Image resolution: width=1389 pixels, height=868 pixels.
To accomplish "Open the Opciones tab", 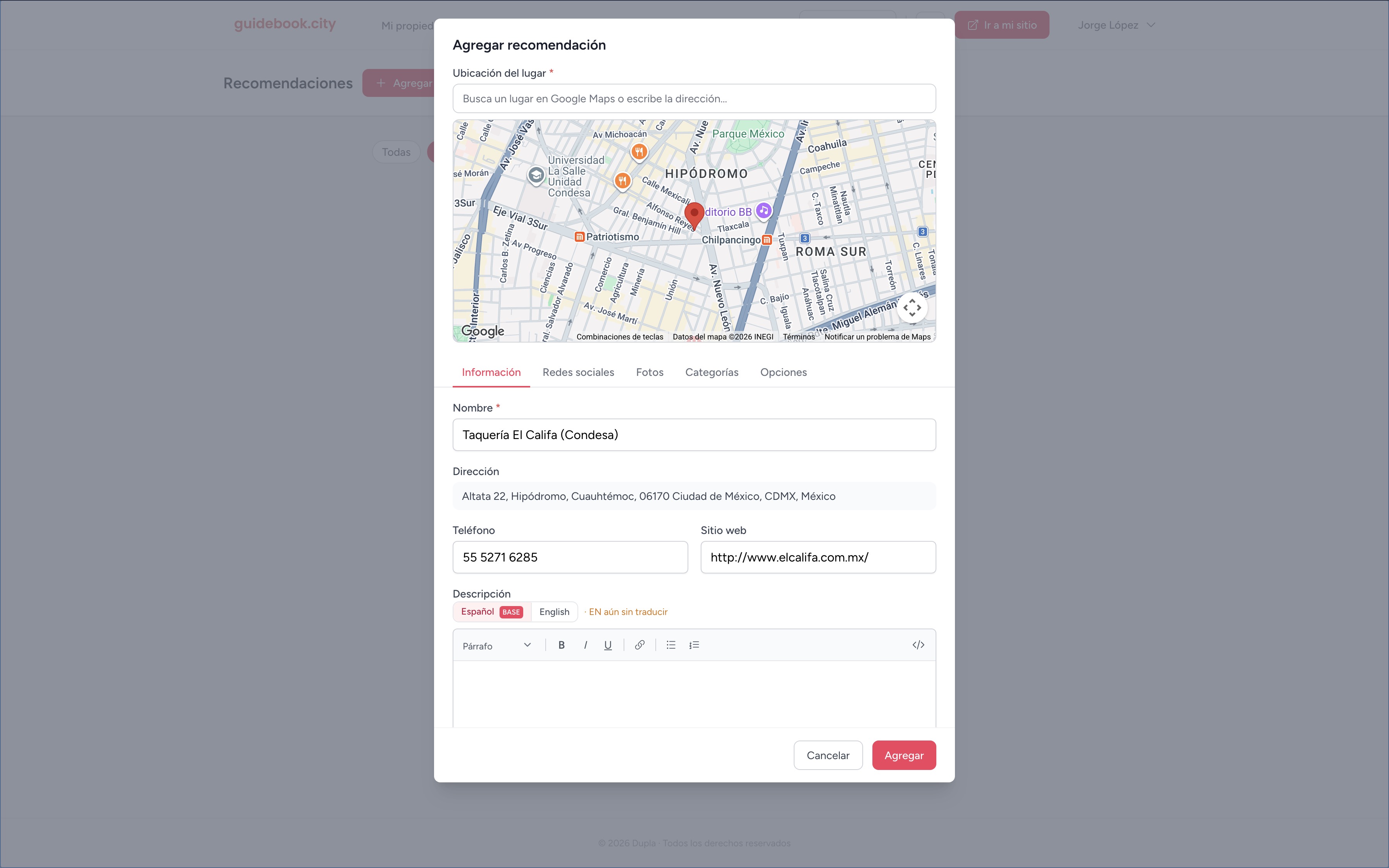I will [x=784, y=372].
